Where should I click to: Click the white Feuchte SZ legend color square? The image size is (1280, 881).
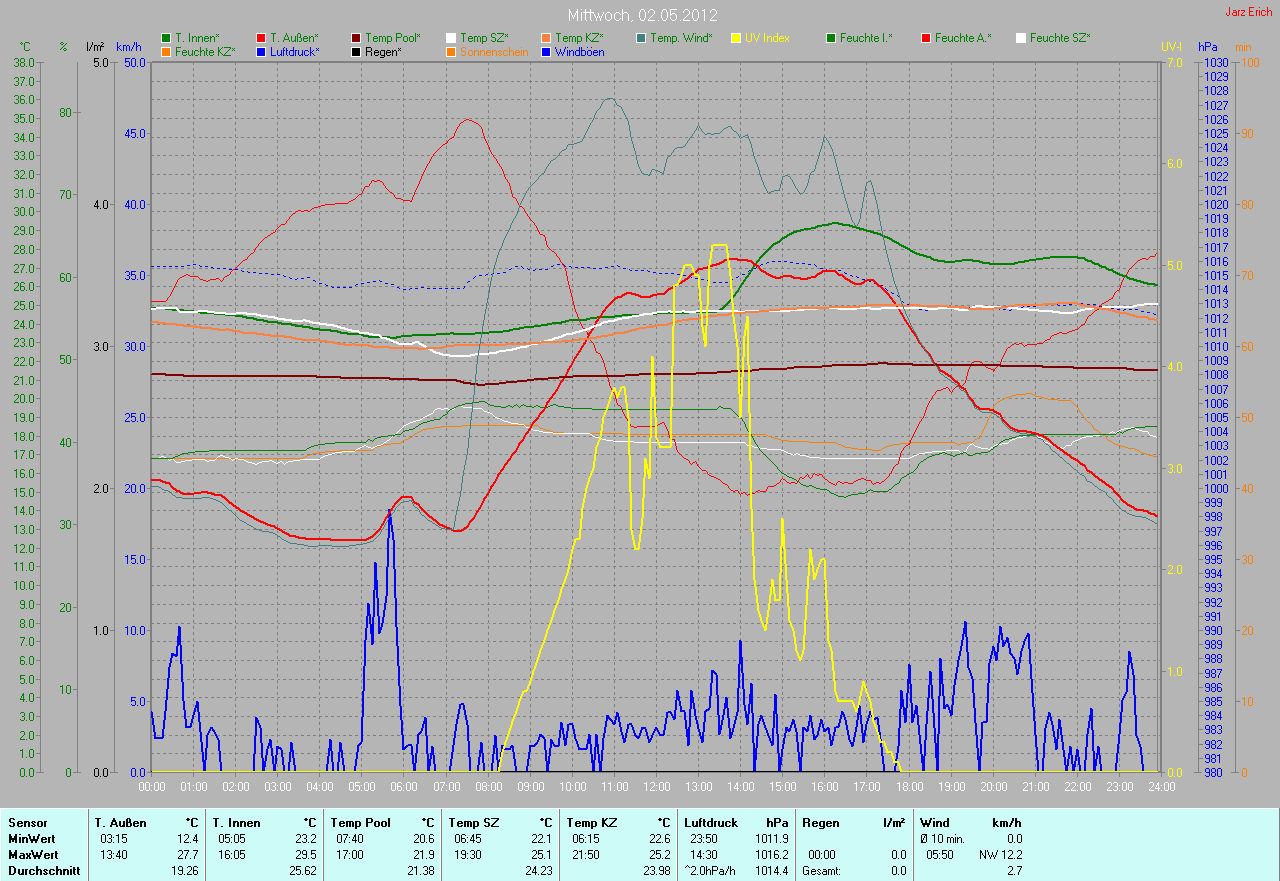(1021, 38)
